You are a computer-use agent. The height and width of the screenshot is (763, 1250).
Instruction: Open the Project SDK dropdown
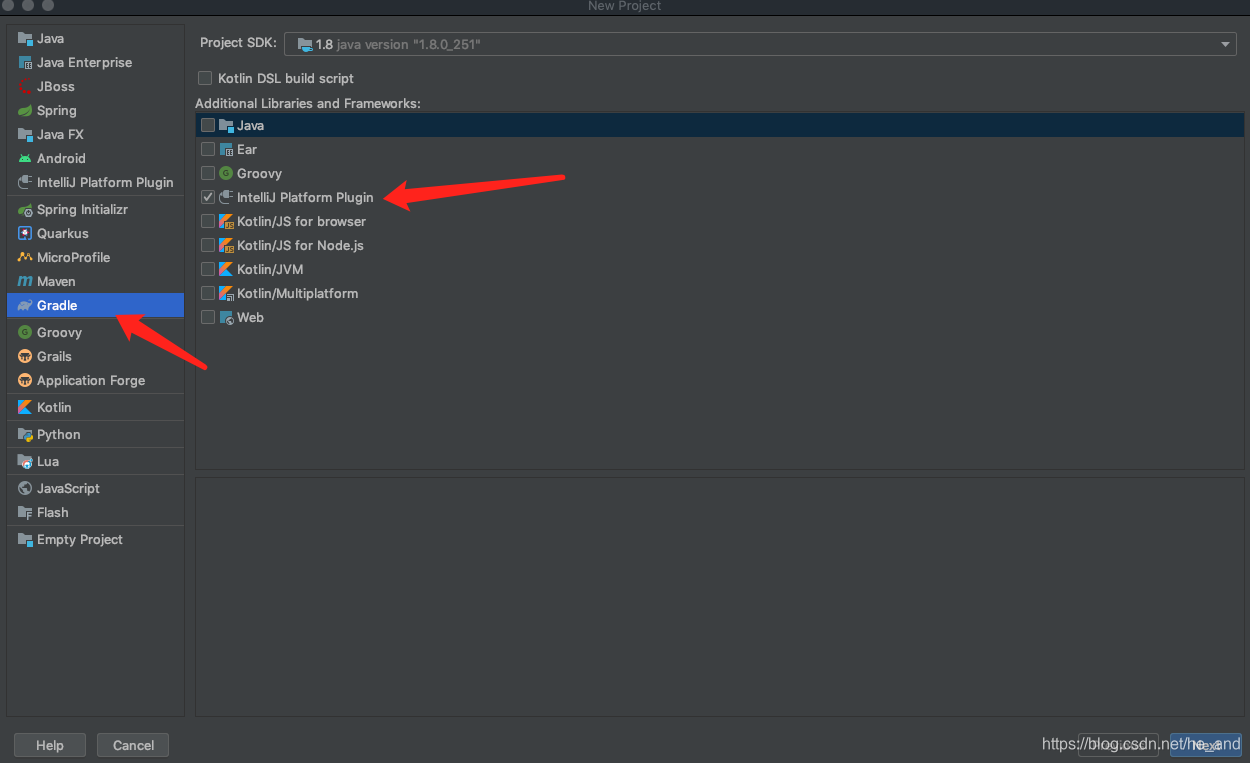point(761,44)
